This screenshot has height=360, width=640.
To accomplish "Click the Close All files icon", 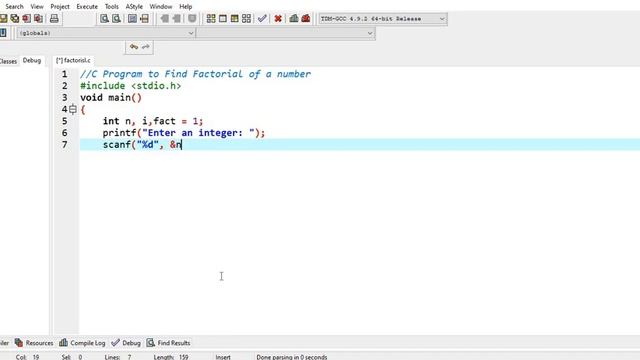I will pos(38,18).
